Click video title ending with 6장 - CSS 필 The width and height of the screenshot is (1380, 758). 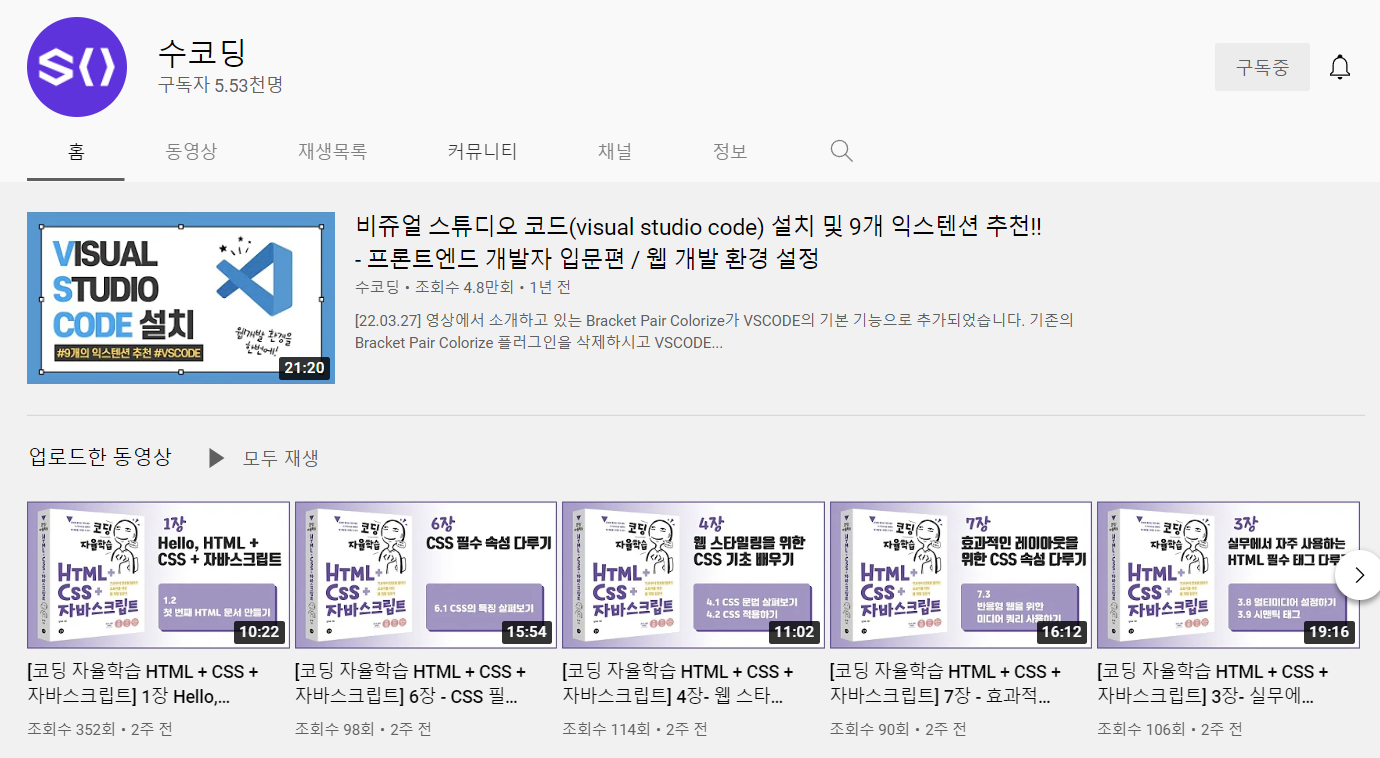click(410, 684)
